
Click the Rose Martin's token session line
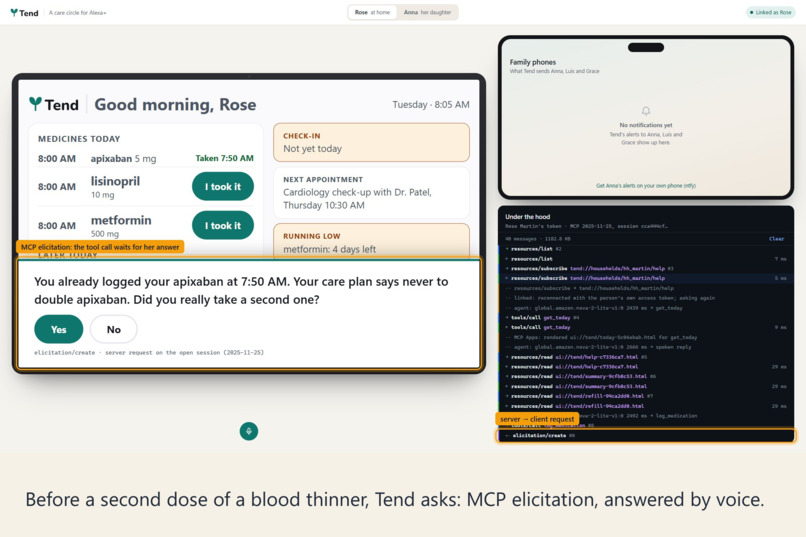point(586,226)
